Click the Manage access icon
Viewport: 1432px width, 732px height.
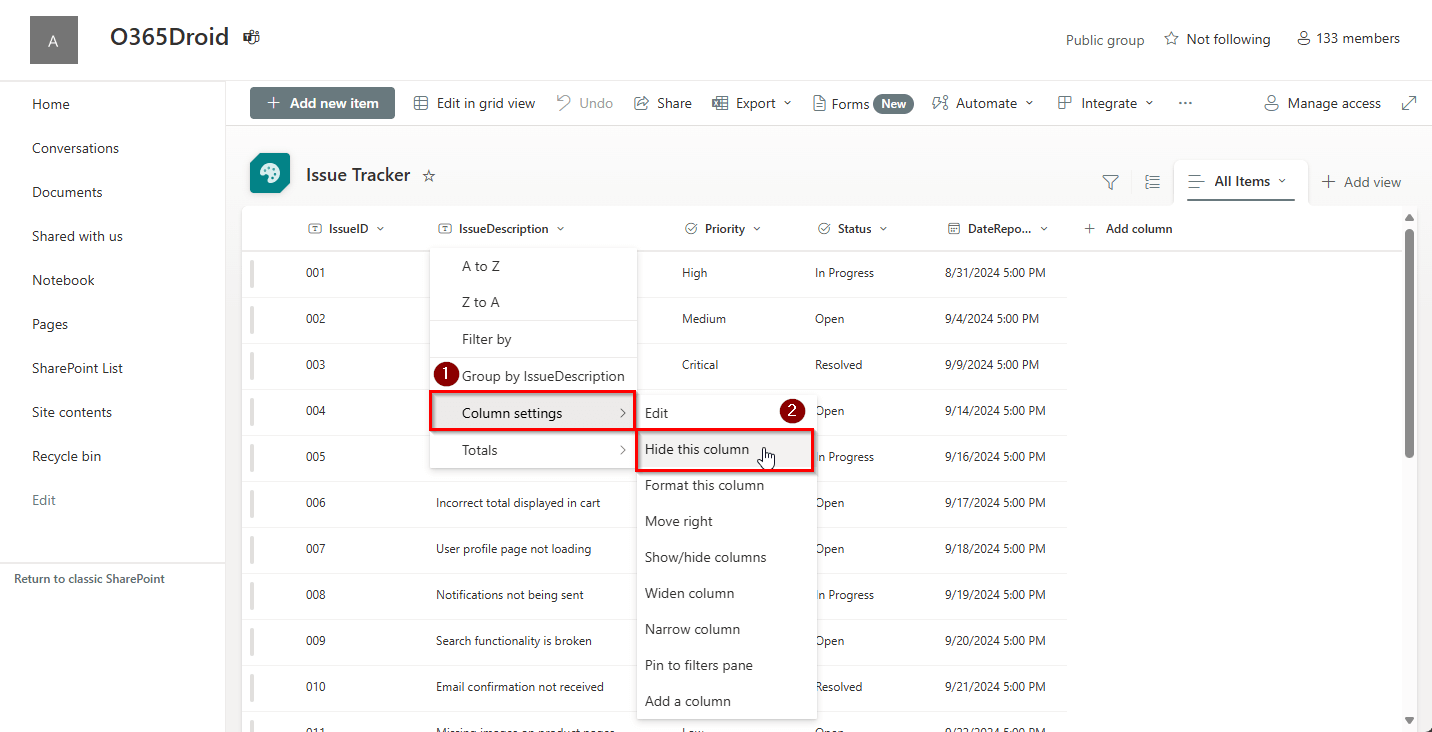[x=1271, y=103]
